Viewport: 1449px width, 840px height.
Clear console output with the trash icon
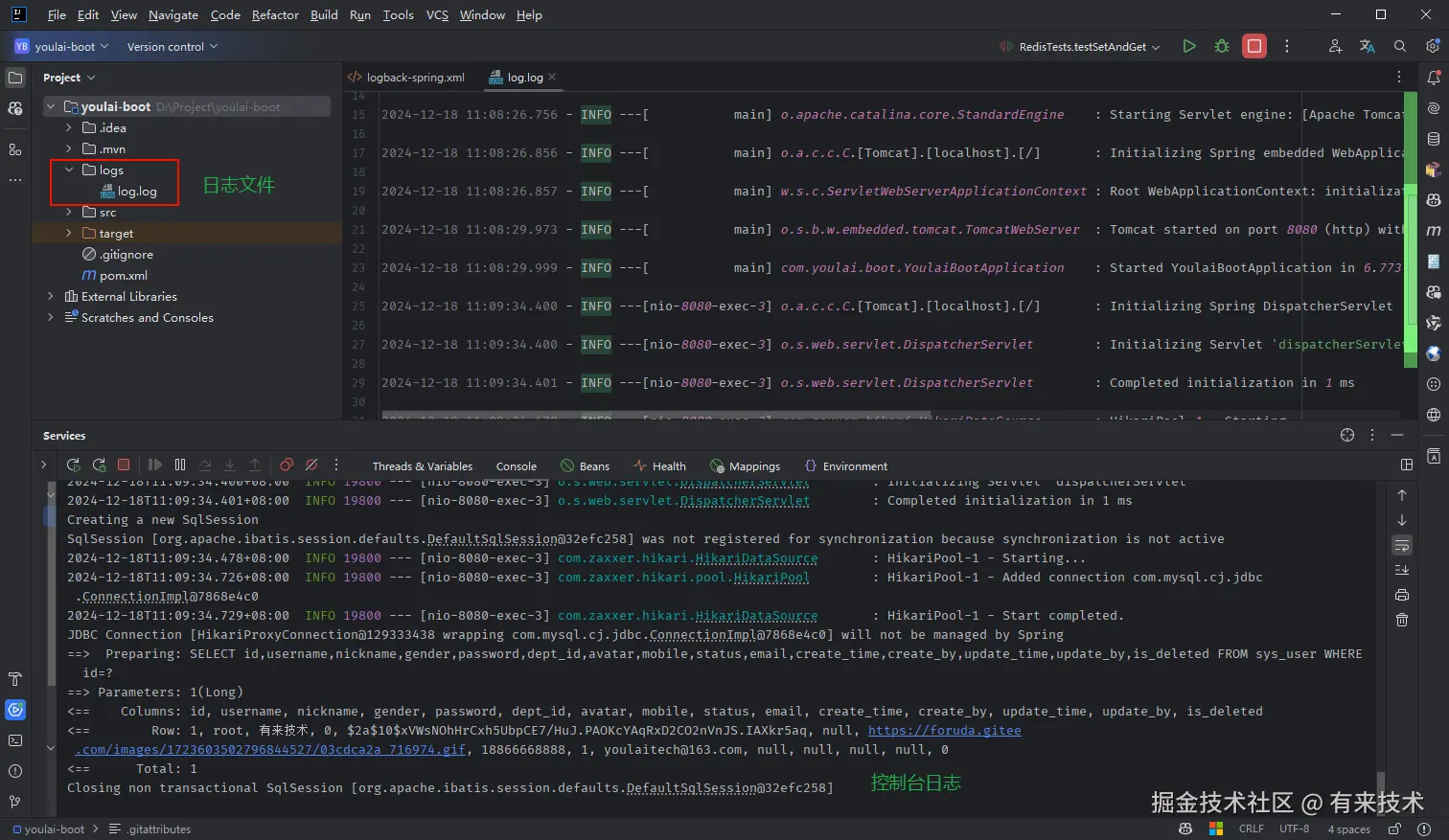click(x=1402, y=620)
